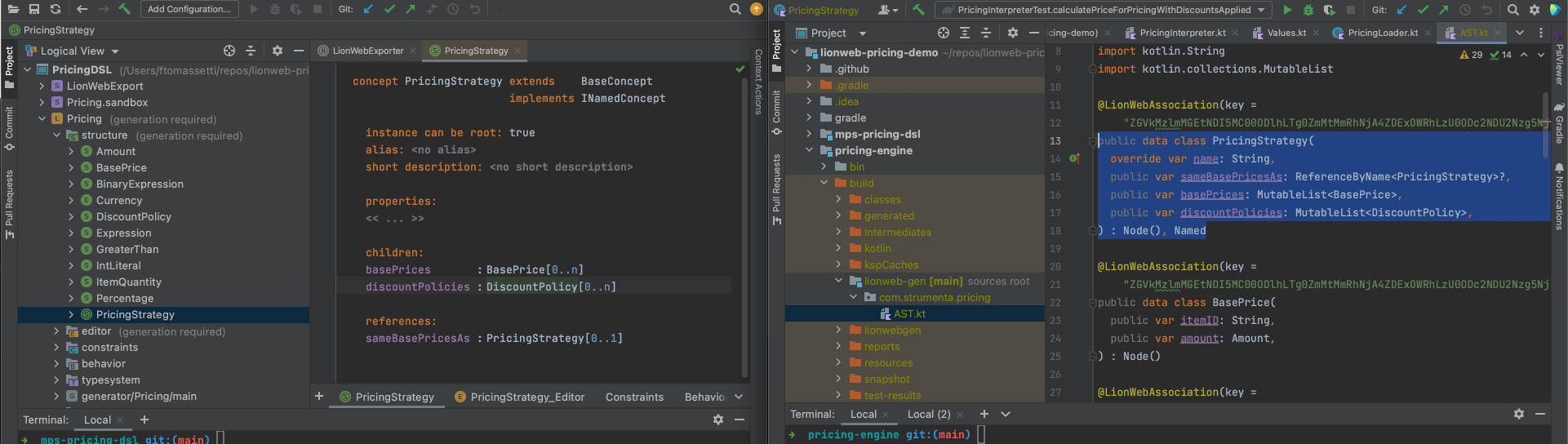Toggle Commit tool window in IntelliJ sidebar
Viewport: 1568px width, 444px height.
tap(776, 113)
